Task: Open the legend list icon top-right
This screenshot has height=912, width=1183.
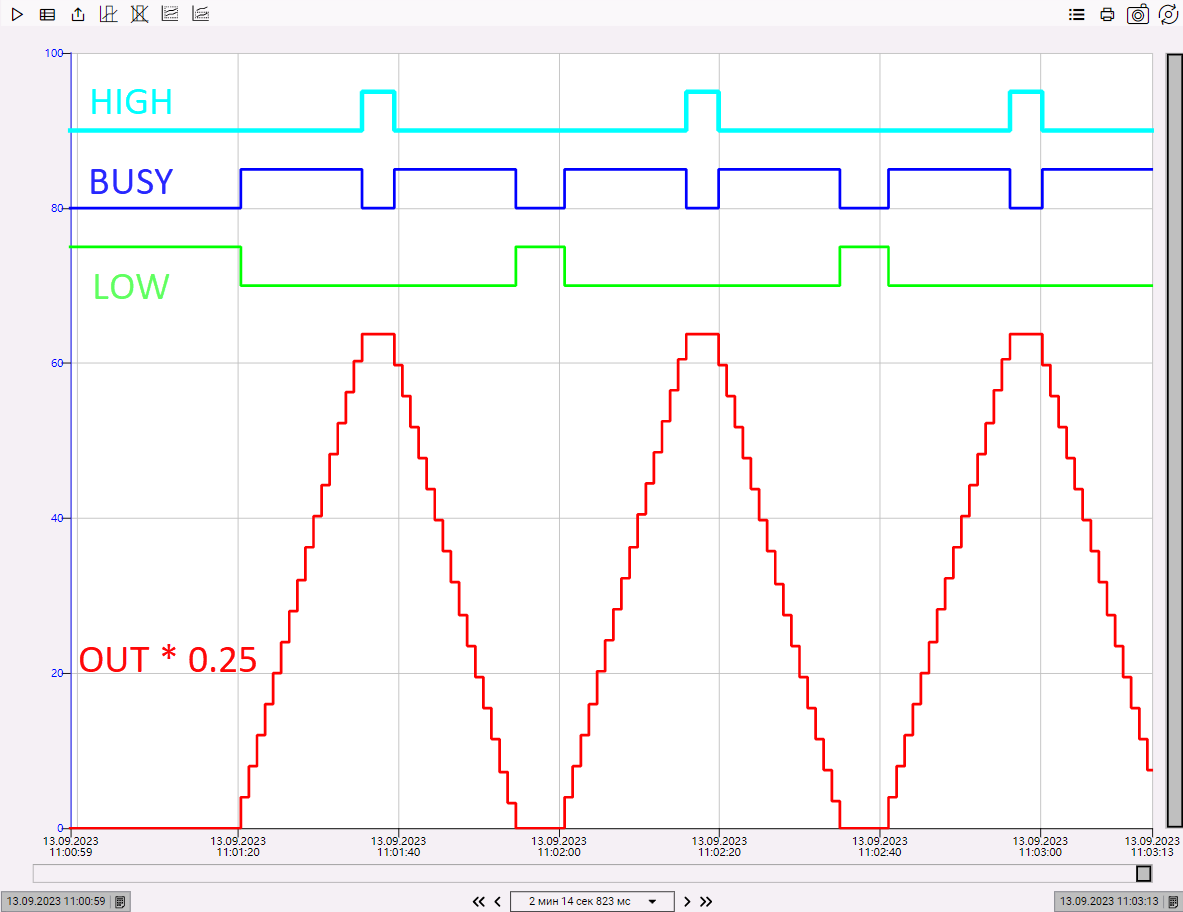Action: pyautogui.click(x=1076, y=14)
